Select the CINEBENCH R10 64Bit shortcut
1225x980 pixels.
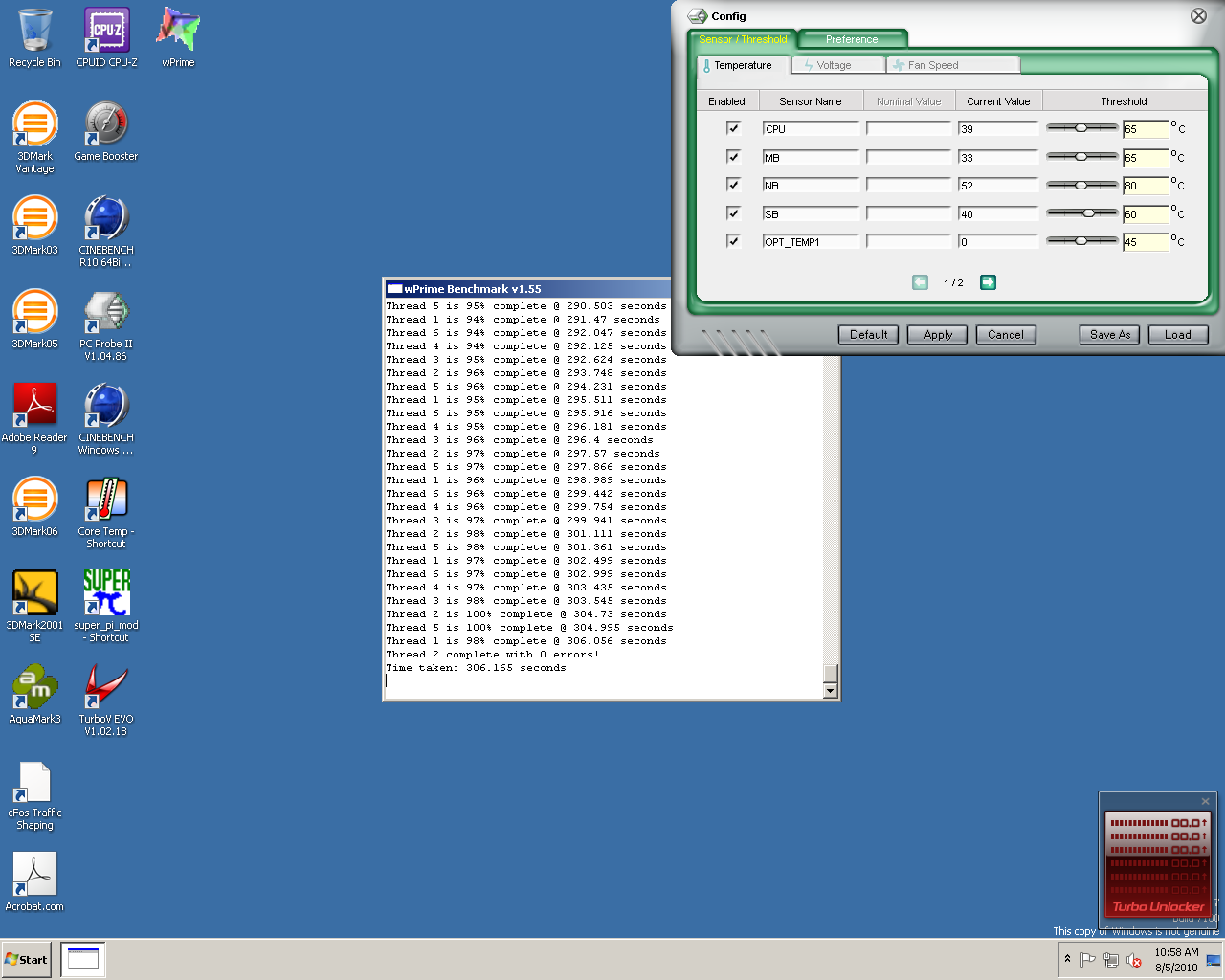pos(106,232)
